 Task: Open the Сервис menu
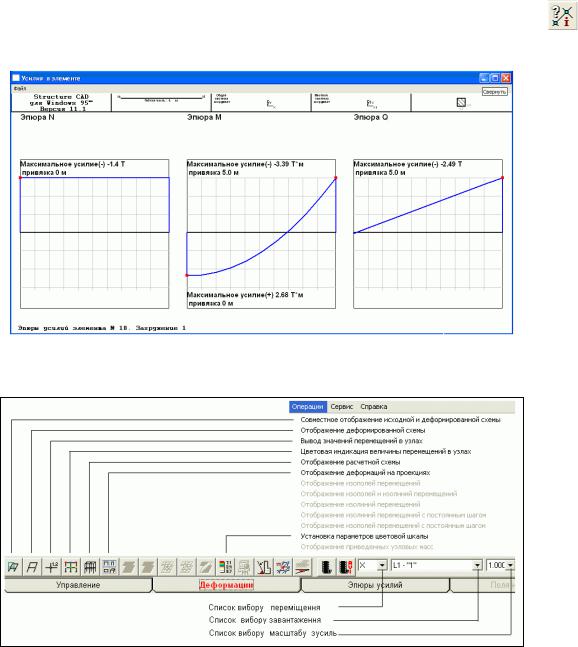[342, 407]
